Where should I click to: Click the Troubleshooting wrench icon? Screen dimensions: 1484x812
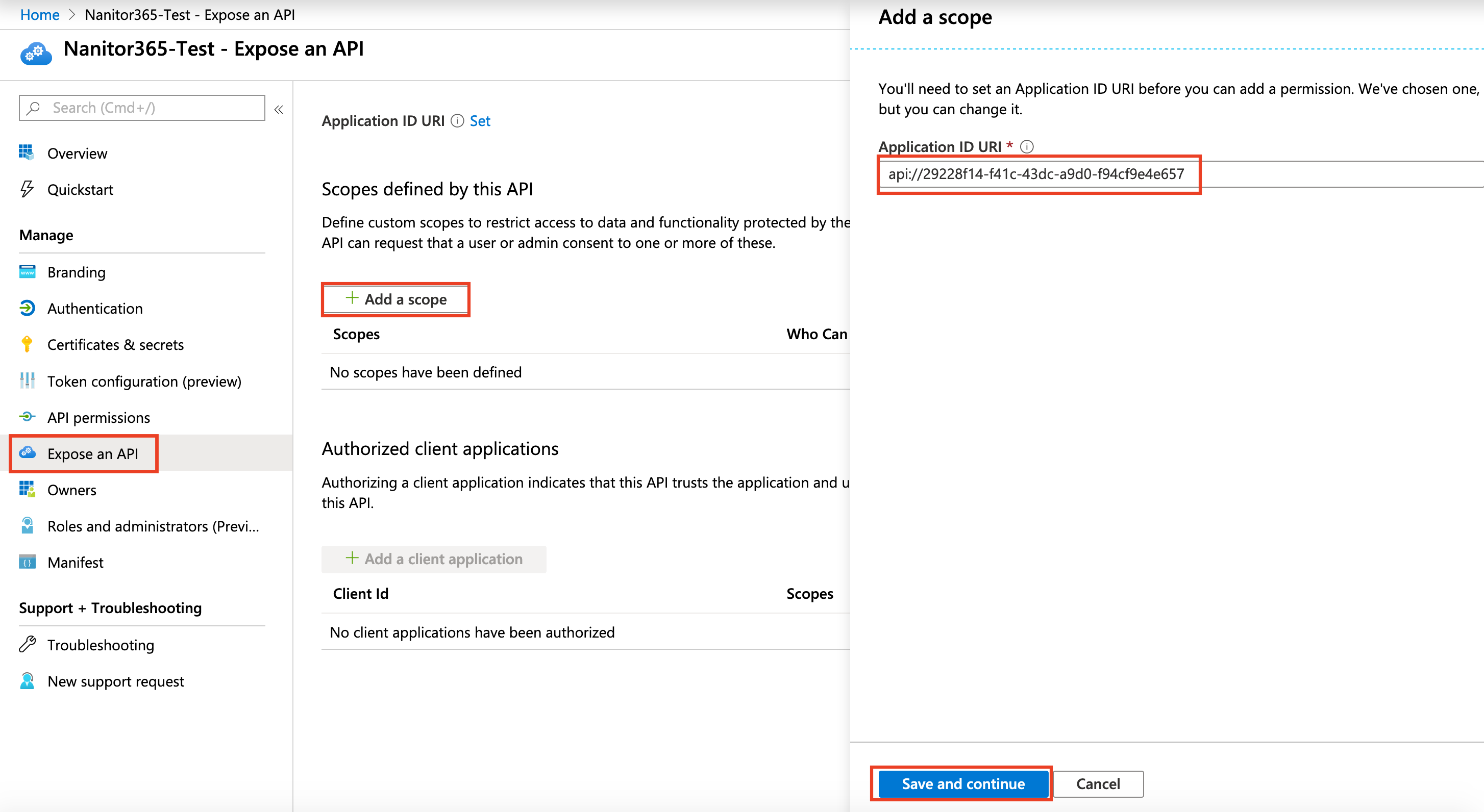click(x=27, y=644)
